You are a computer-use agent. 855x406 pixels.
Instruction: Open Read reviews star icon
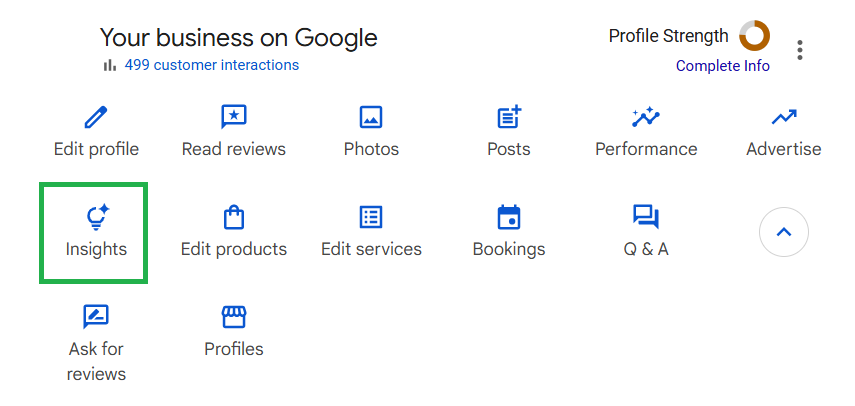click(x=233, y=117)
